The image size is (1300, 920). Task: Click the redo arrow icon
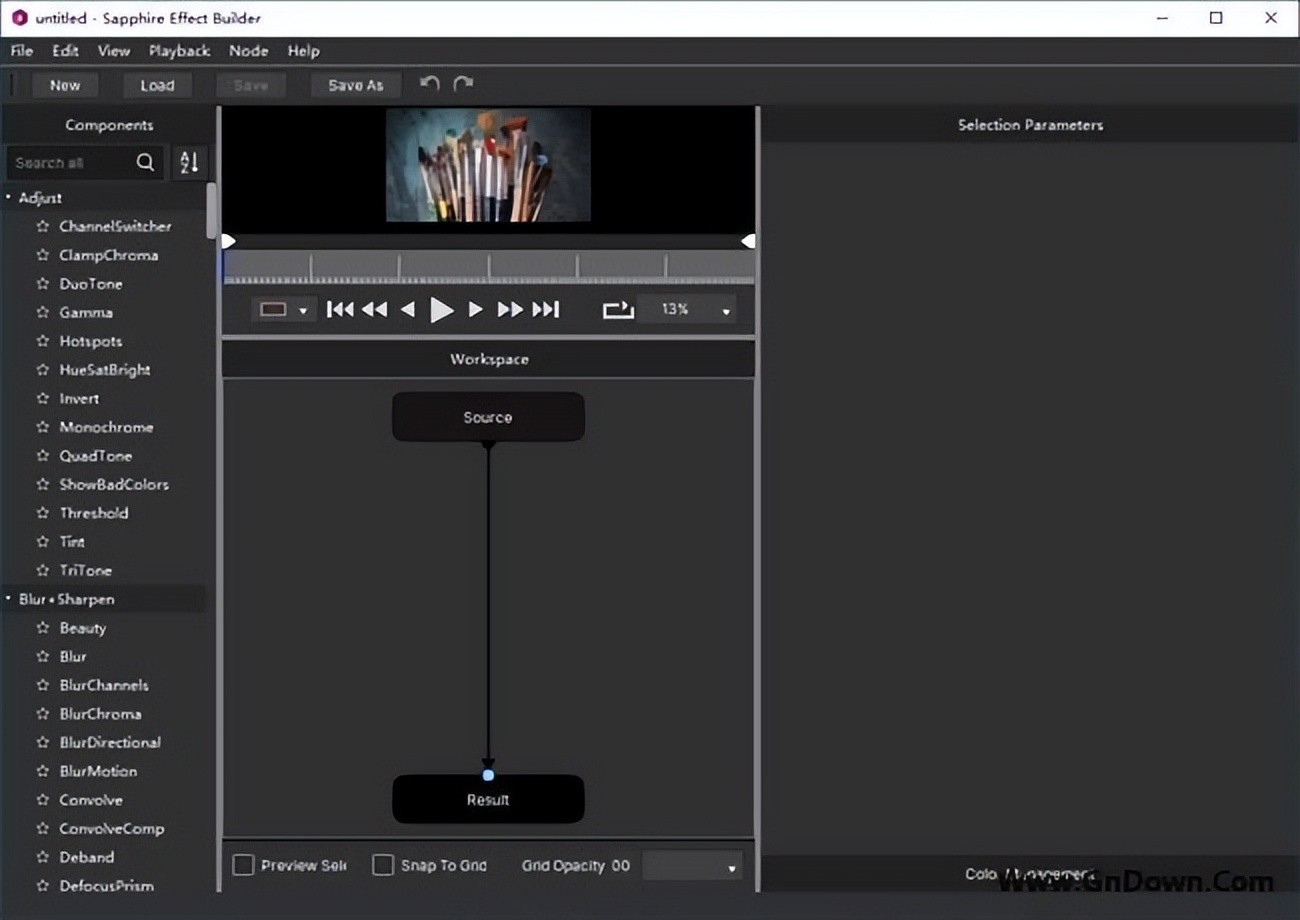pos(463,84)
